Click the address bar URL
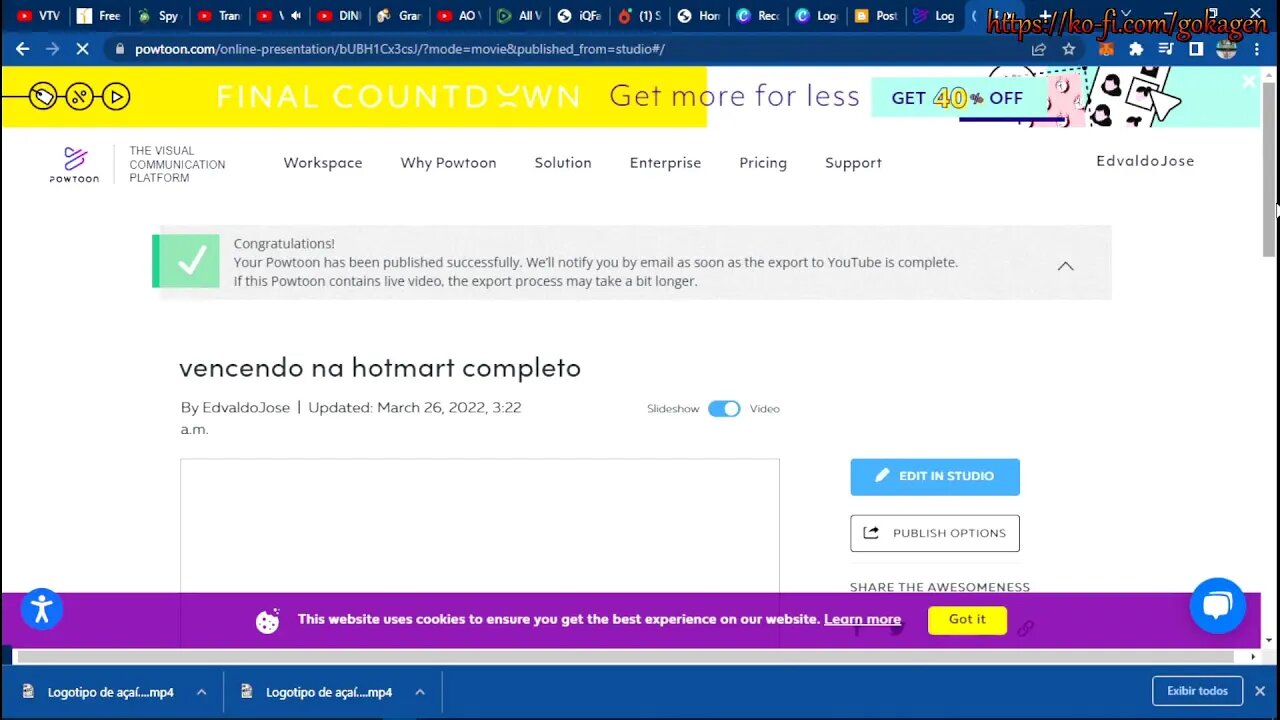The image size is (1280, 720). click(400, 49)
